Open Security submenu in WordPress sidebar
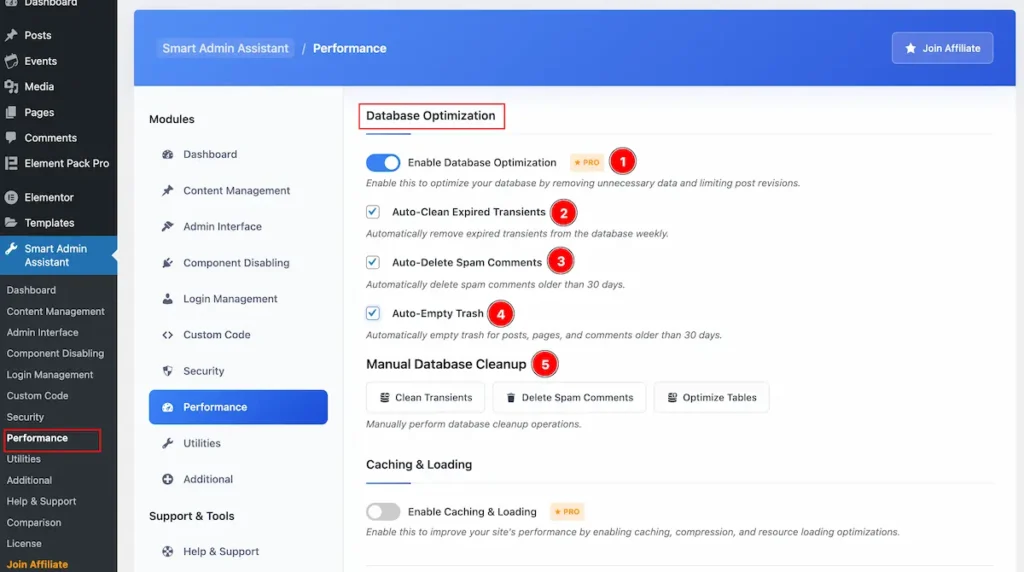 [x=25, y=417]
